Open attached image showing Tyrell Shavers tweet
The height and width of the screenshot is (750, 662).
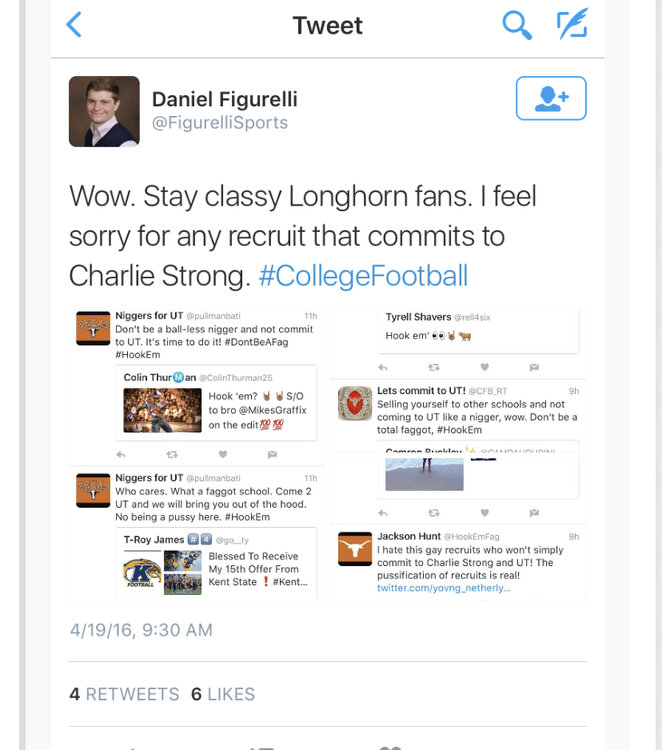(x=458, y=342)
